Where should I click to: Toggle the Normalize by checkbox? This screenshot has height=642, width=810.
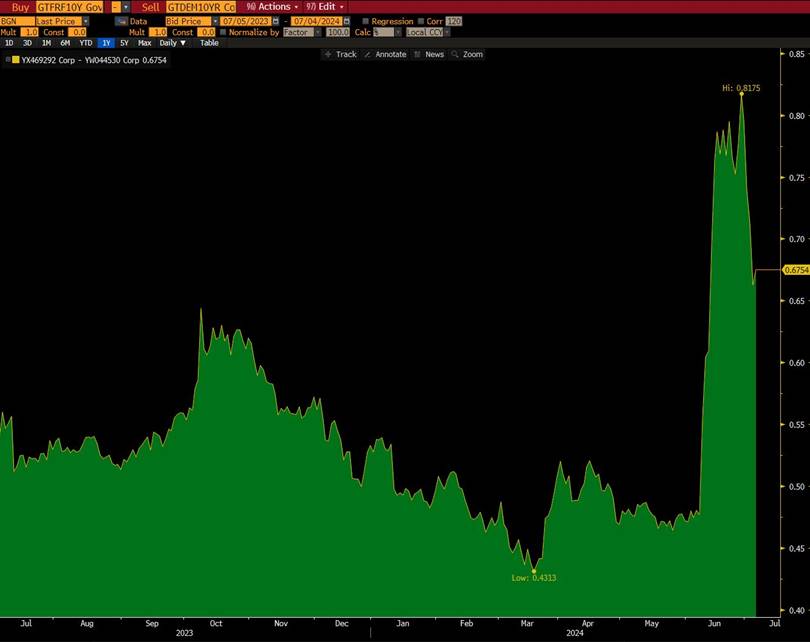(x=223, y=32)
